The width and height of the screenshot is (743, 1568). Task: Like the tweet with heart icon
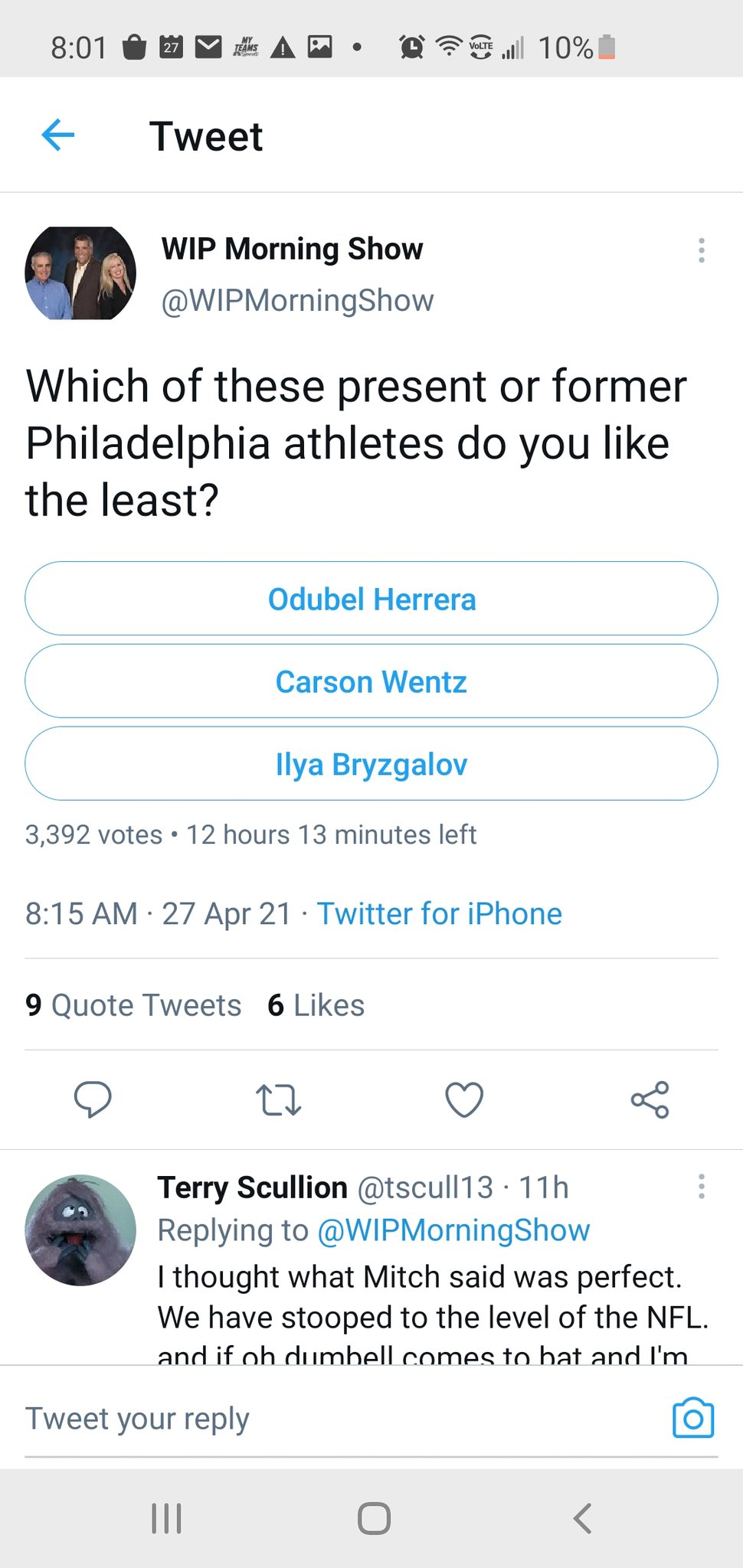464,1099
